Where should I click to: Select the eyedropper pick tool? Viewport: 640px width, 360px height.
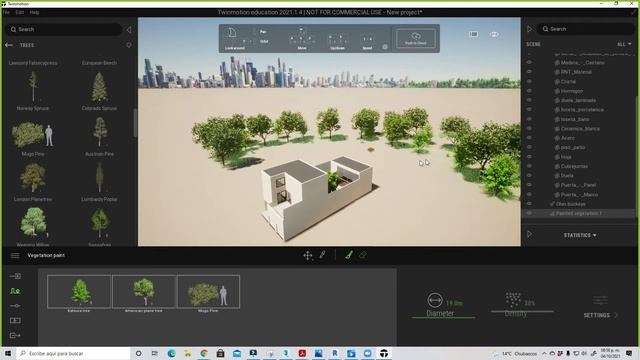coord(322,255)
